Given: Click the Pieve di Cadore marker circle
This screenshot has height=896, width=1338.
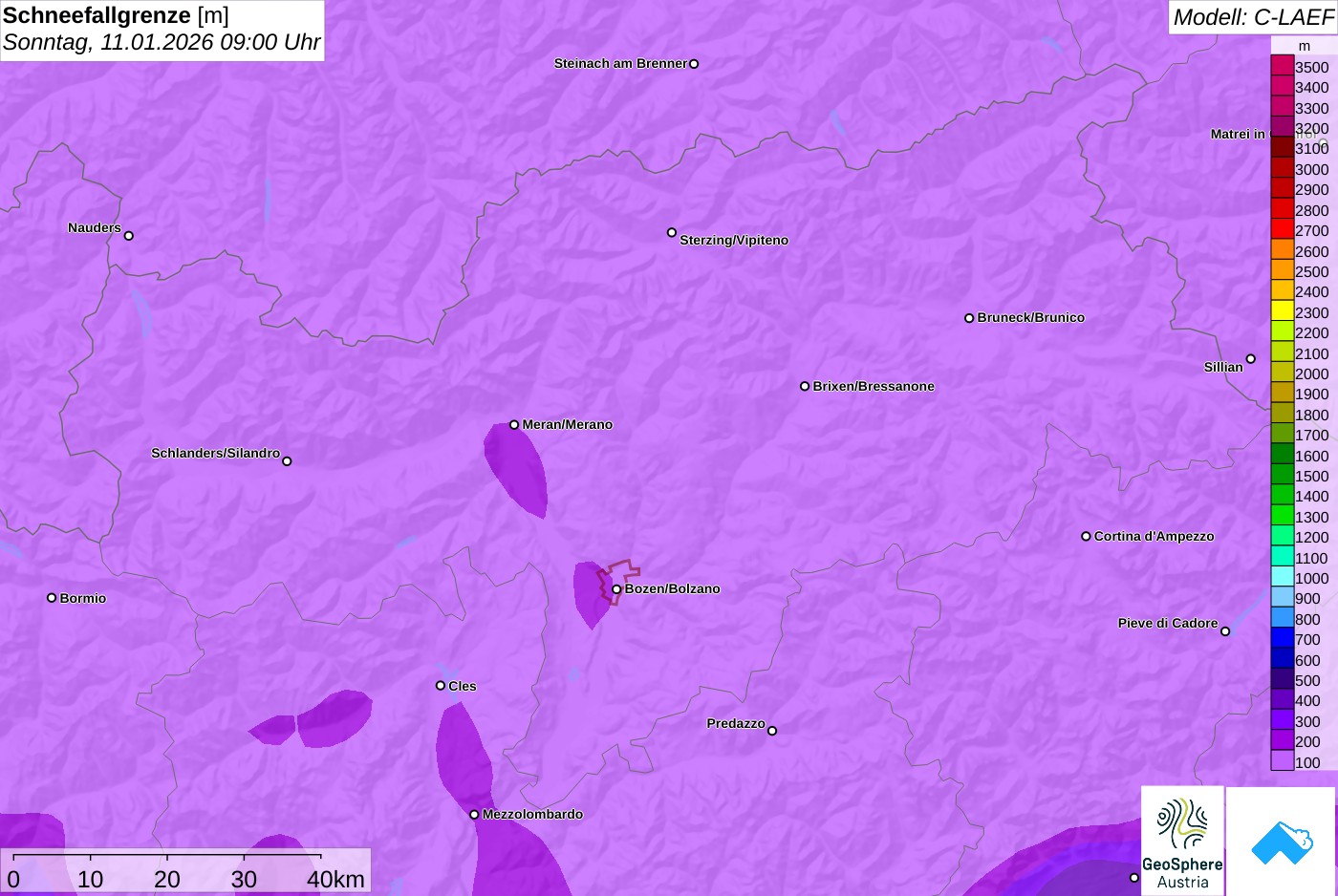Looking at the screenshot, I should coord(1225,631).
